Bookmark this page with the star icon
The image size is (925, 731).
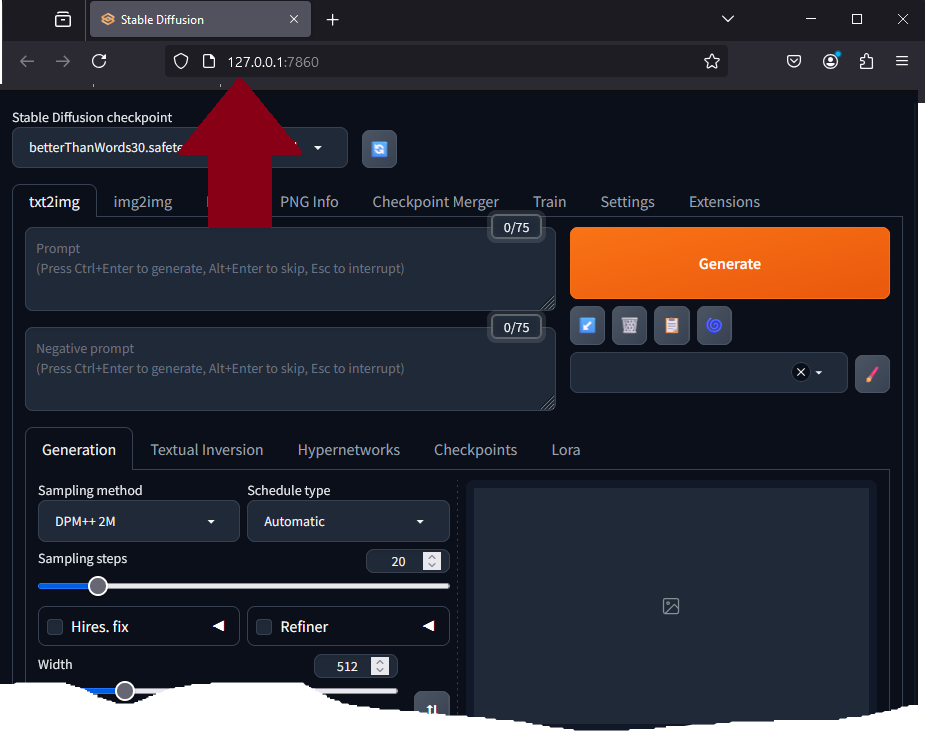(712, 61)
